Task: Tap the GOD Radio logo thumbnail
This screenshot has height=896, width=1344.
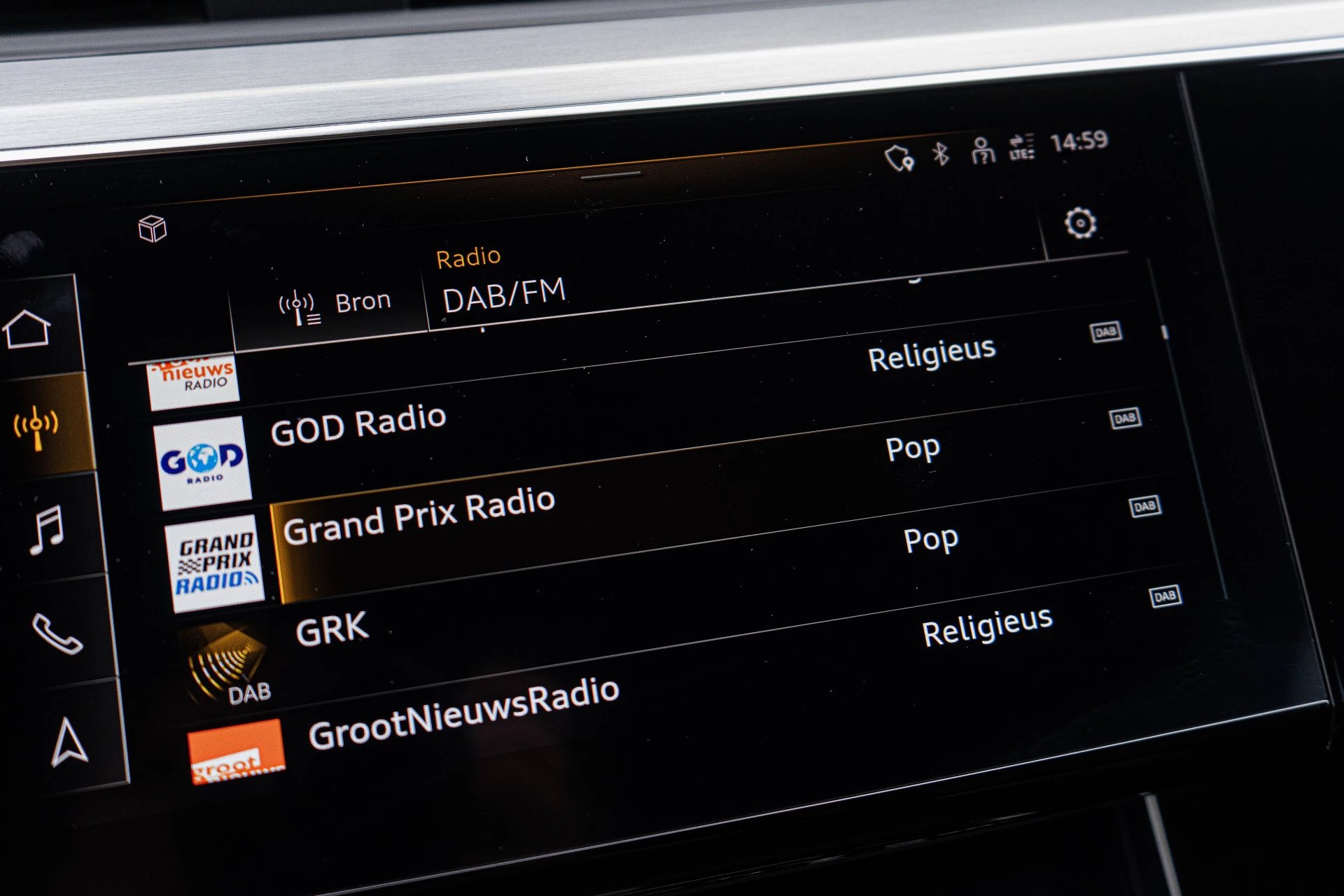Action: tap(203, 463)
